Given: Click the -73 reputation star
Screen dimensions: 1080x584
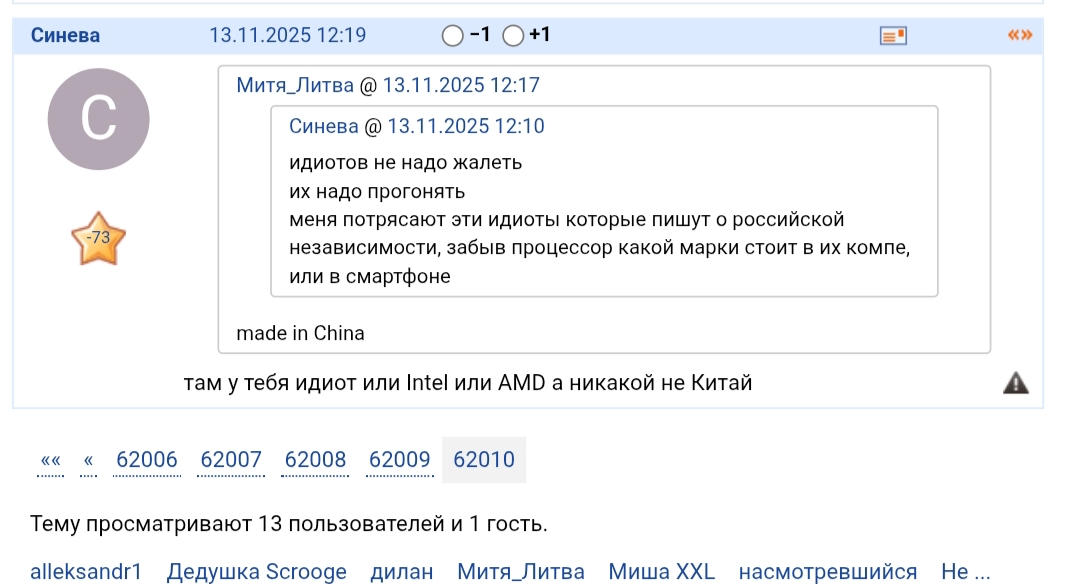Looking at the screenshot, I should click(x=98, y=238).
